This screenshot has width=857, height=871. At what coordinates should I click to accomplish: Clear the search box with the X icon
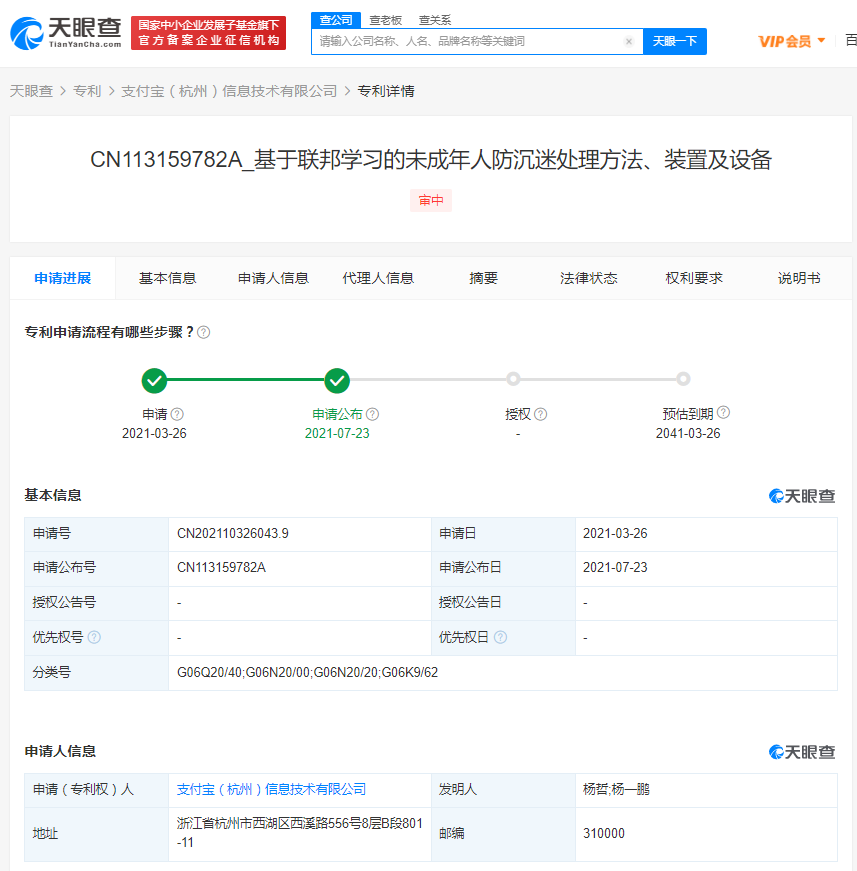point(629,41)
